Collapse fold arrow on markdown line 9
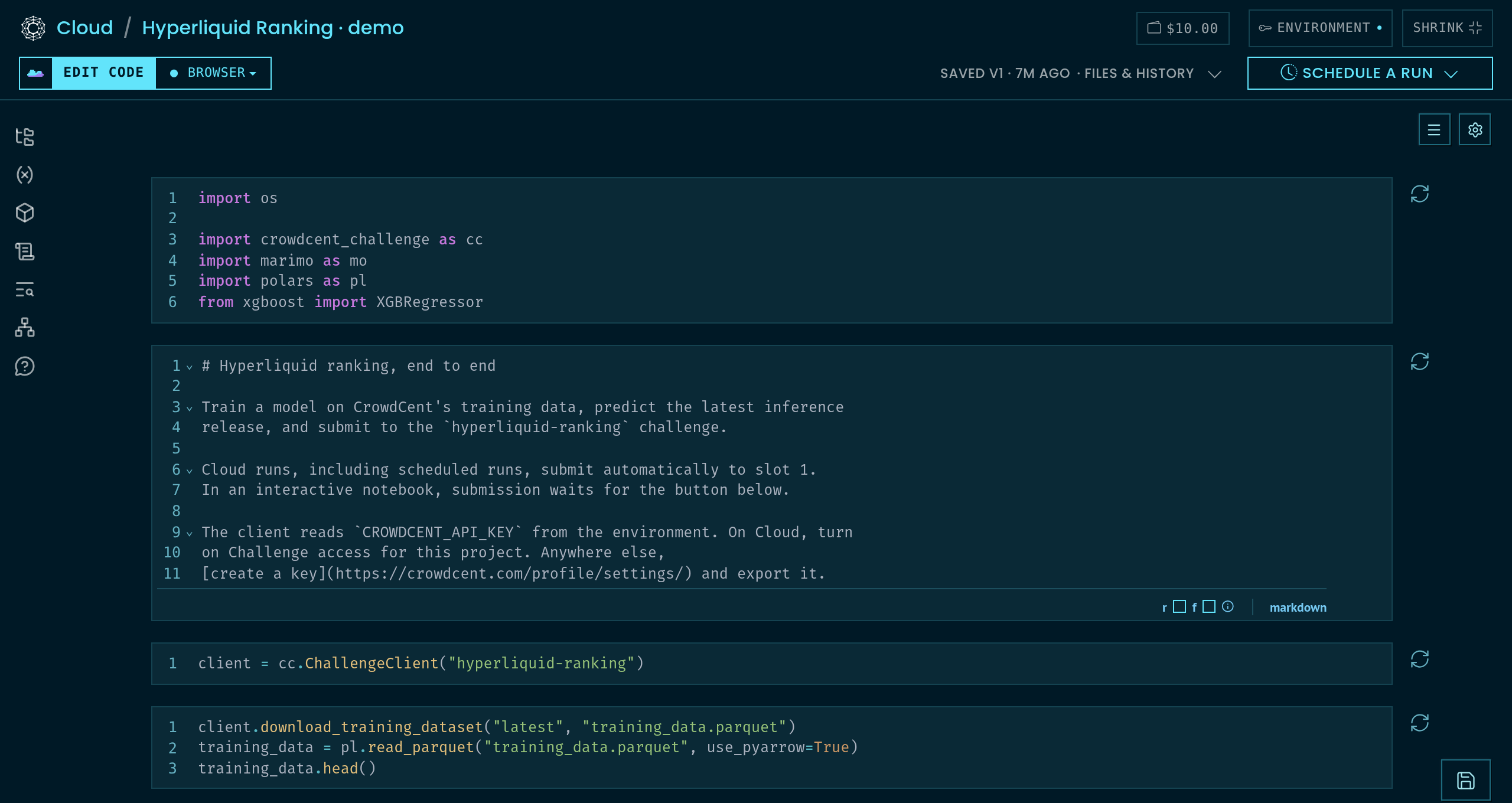This screenshot has height=803, width=1512. point(190,534)
